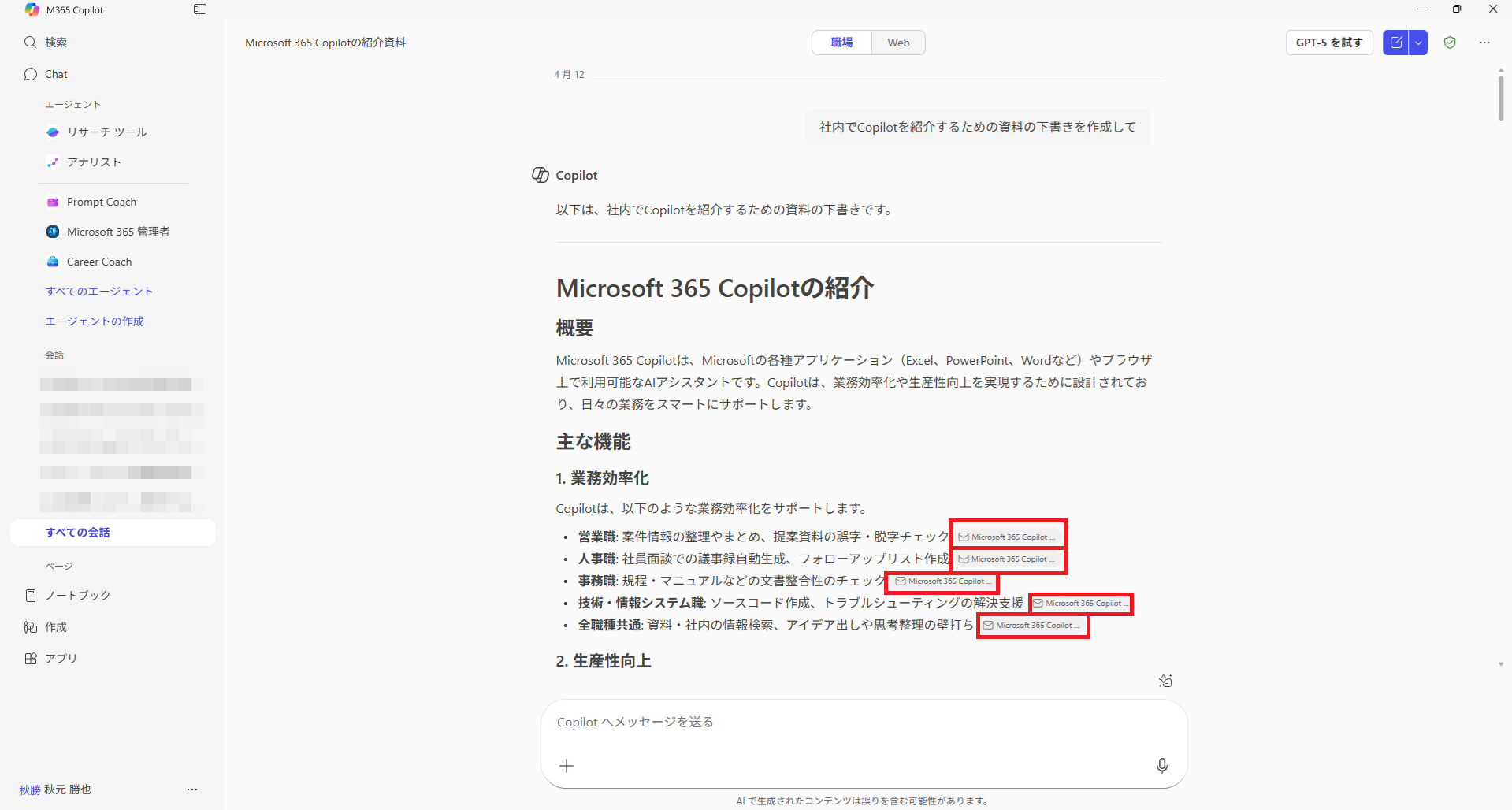Focus the Copilot へメッセージを送る input box
Viewport: 1512px width, 810px height.
point(864,722)
